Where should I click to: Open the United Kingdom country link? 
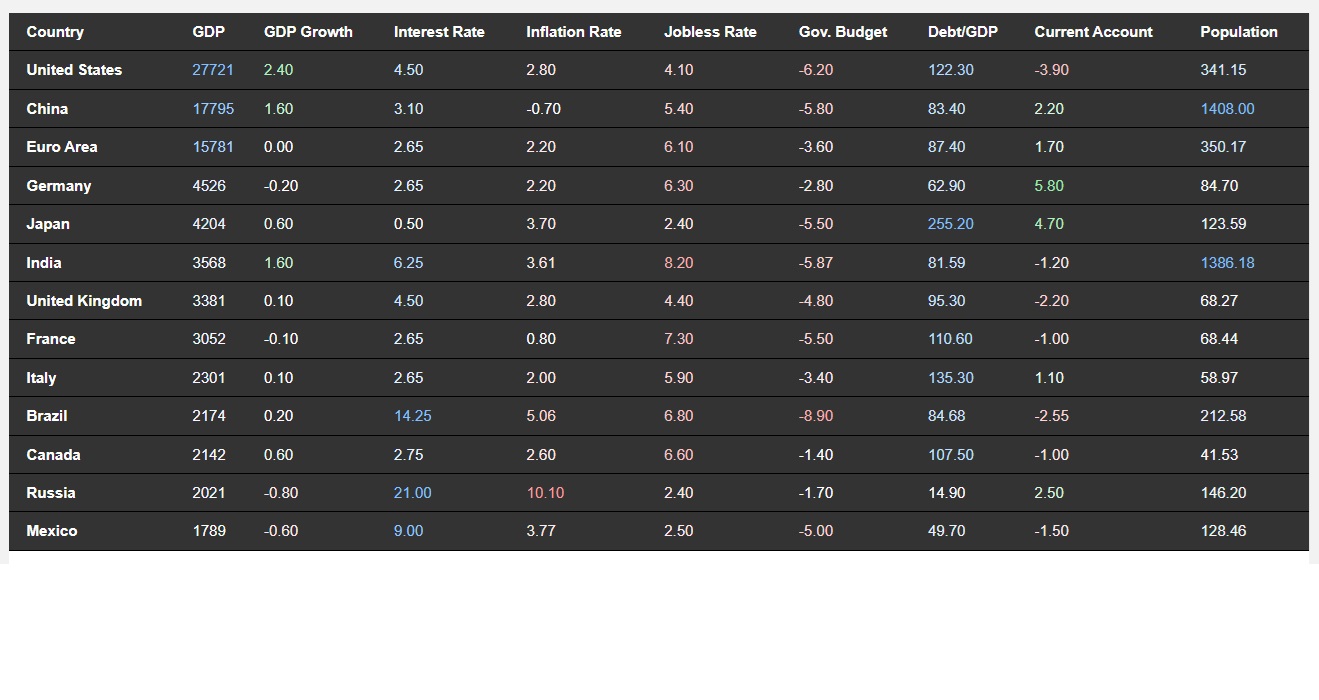point(84,301)
